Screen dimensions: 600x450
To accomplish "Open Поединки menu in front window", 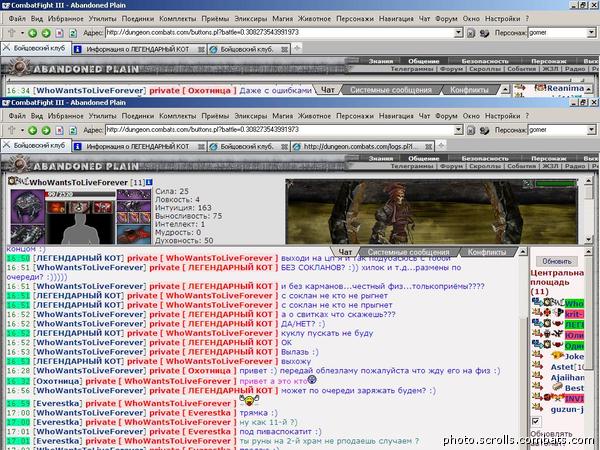I will pyautogui.click(x=138, y=116).
